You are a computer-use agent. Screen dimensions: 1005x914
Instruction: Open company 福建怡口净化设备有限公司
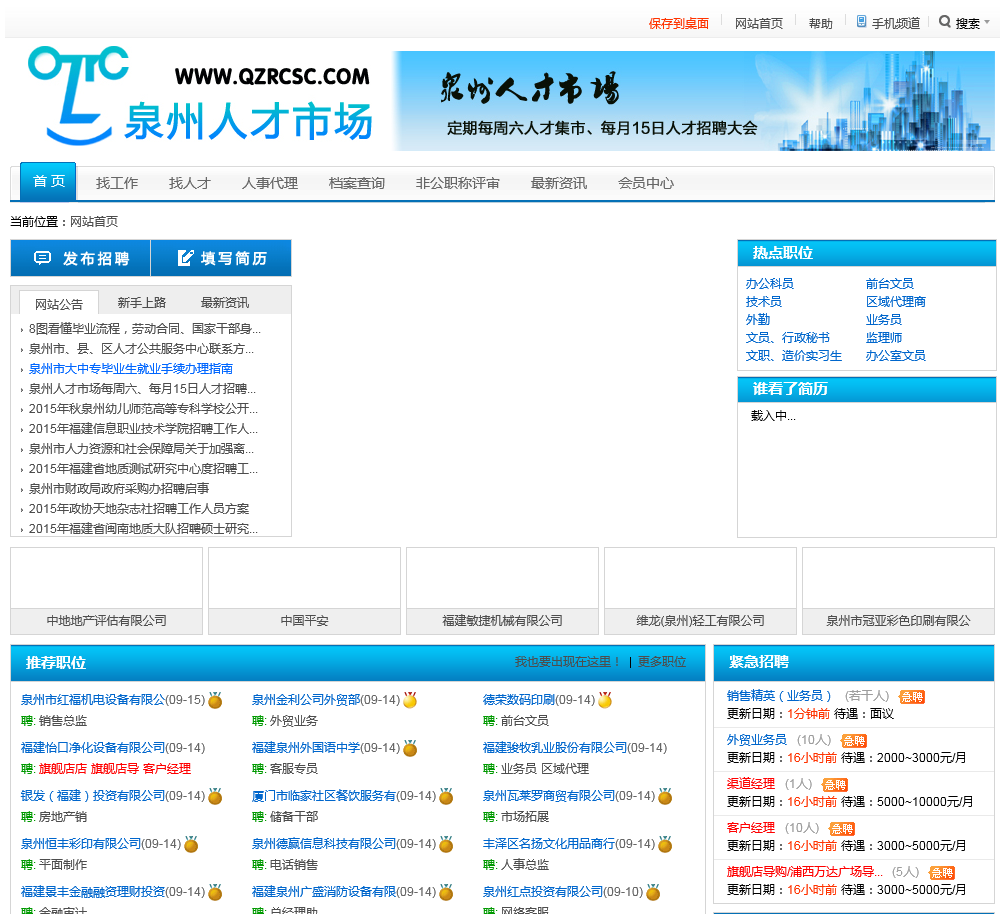[x=93, y=747]
